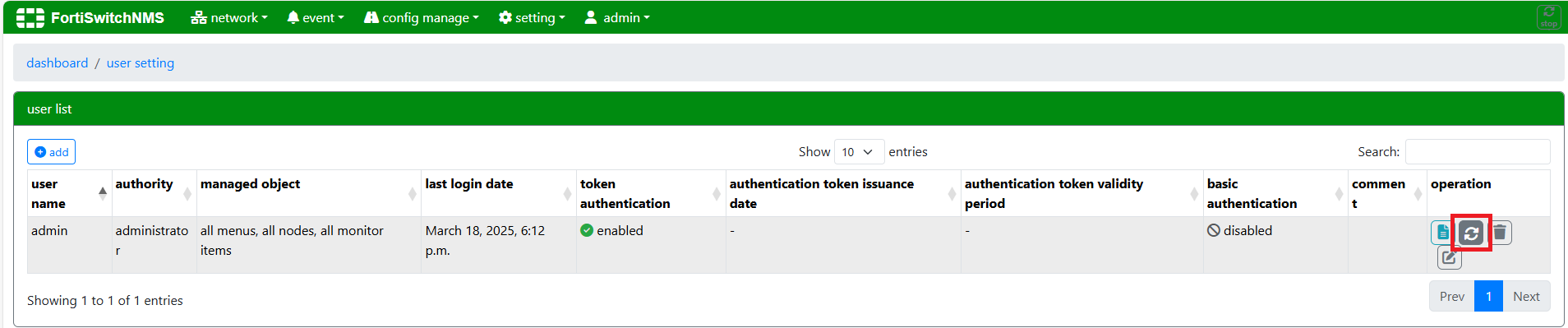
Task: Focus the Search input field
Action: [1478, 152]
